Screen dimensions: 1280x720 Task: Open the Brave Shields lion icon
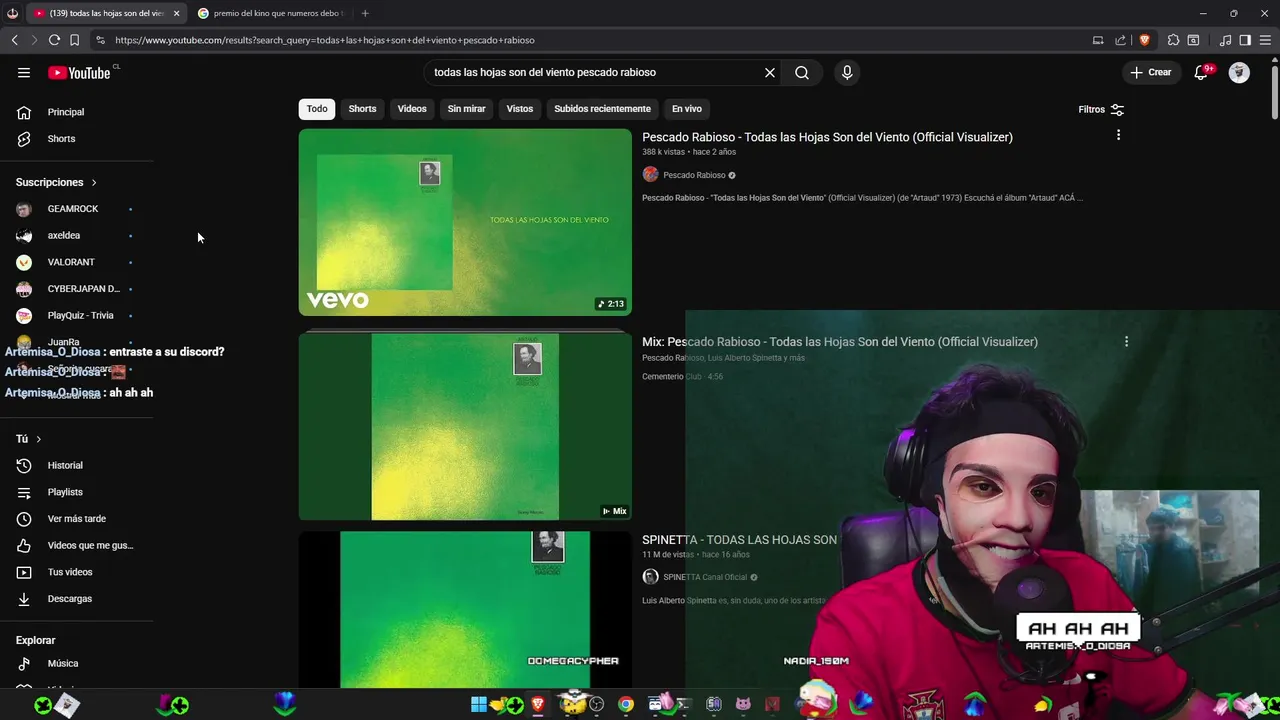(x=1144, y=40)
